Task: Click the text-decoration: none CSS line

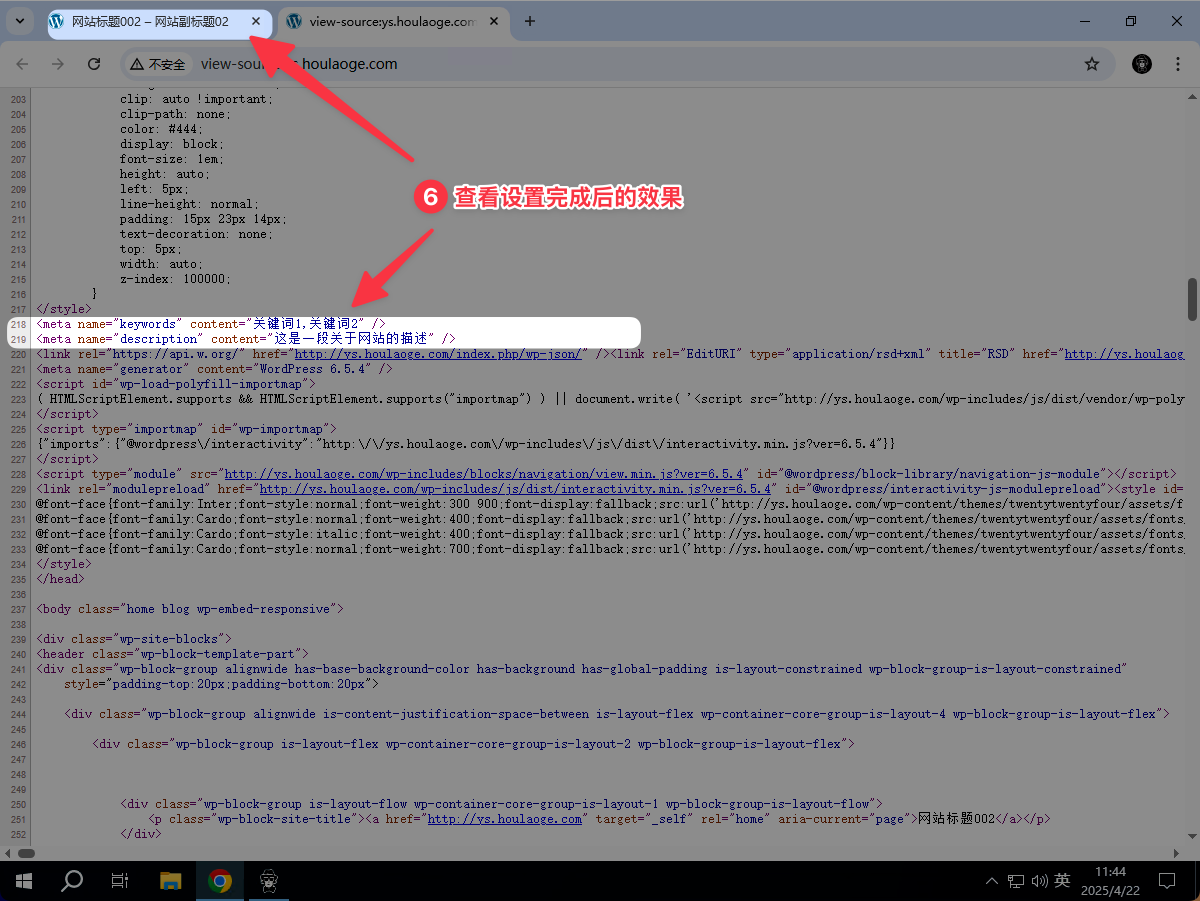Action: (194, 234)
